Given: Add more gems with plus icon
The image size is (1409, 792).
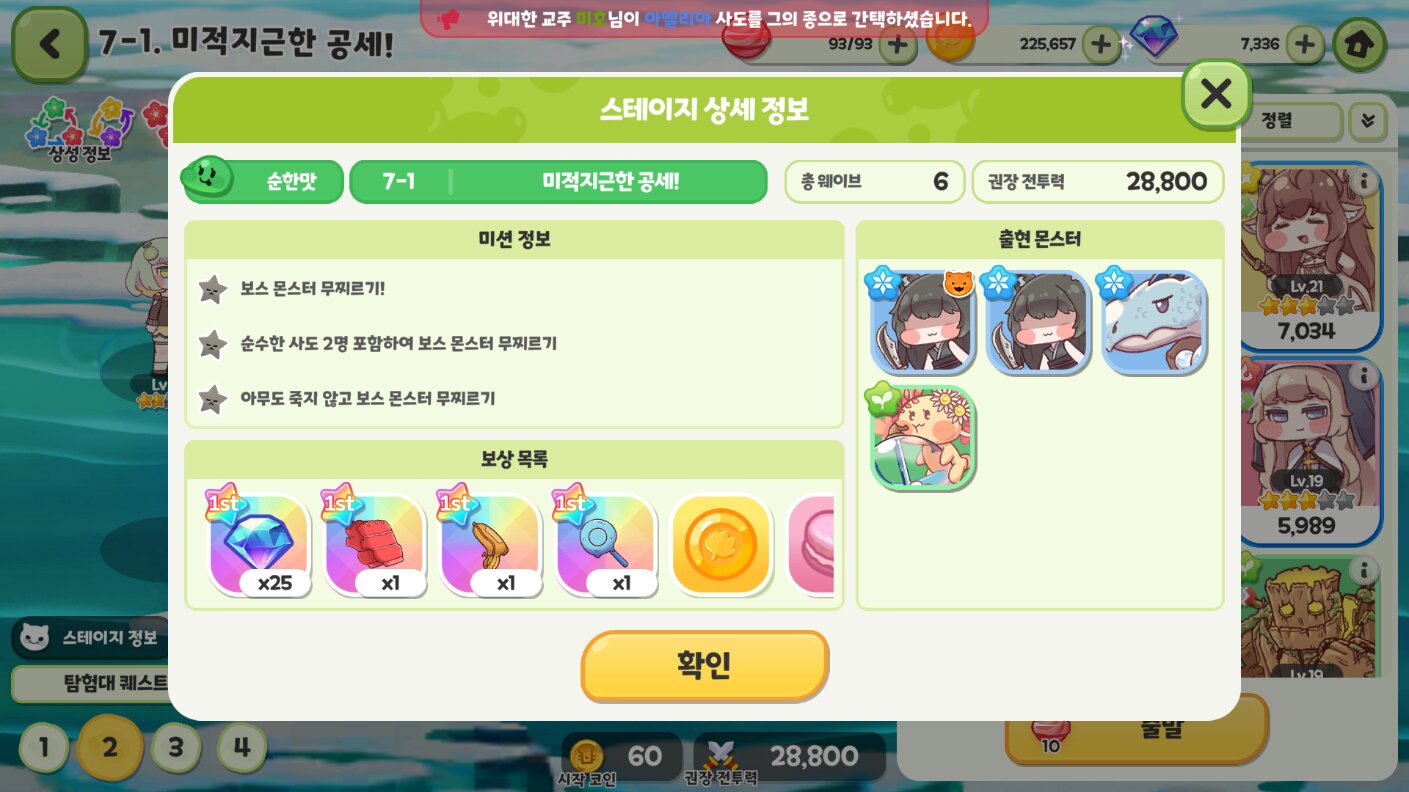Looking at the screenshot, I should pos(1304,44).
